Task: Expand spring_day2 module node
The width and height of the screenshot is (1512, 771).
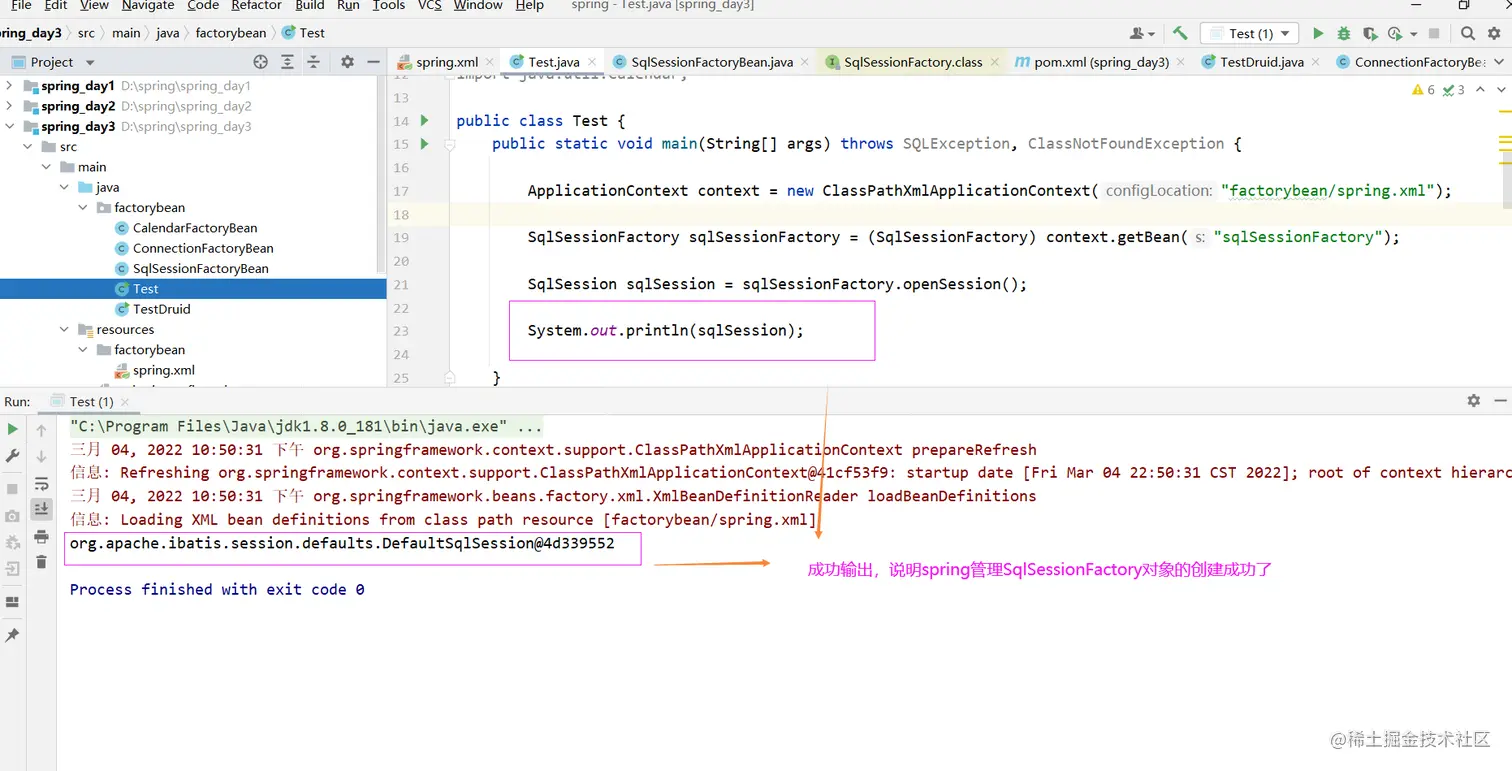Action: pos(10,106)
